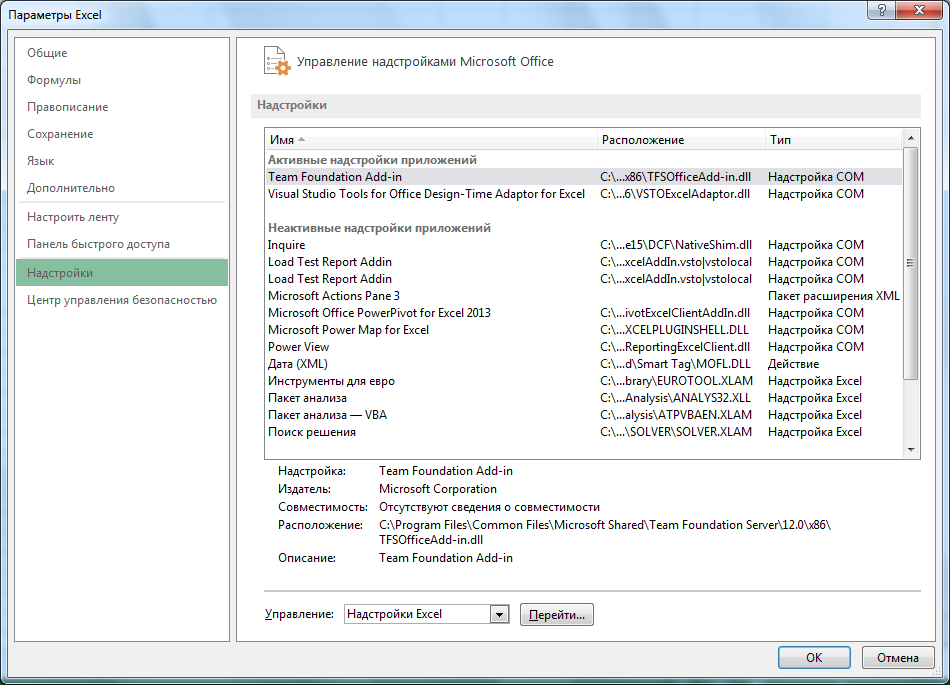Click the Действие type cell

(x=794, y=363)
